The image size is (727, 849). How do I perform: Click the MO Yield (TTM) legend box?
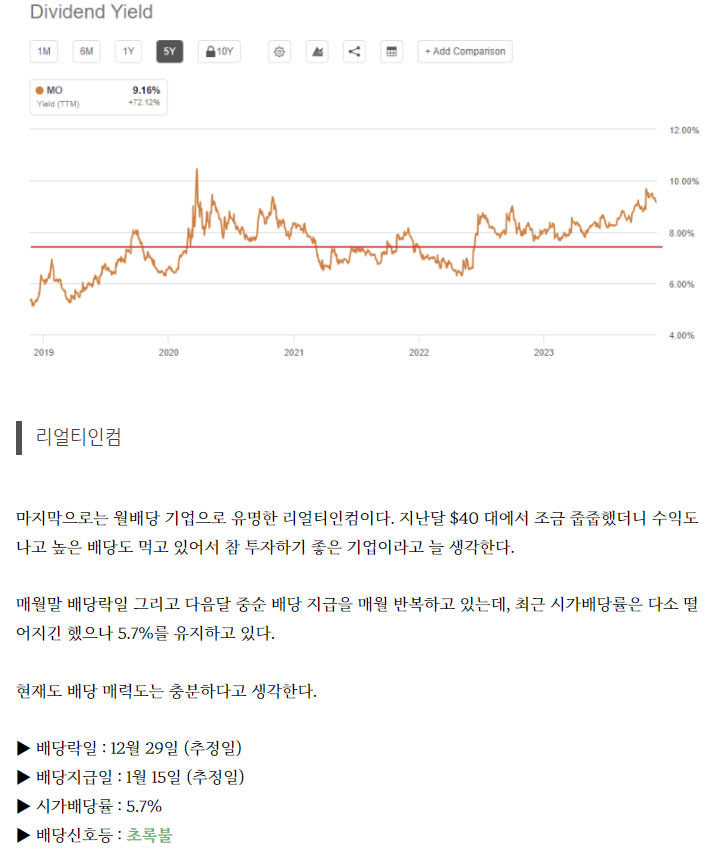(x=99, y=97)
